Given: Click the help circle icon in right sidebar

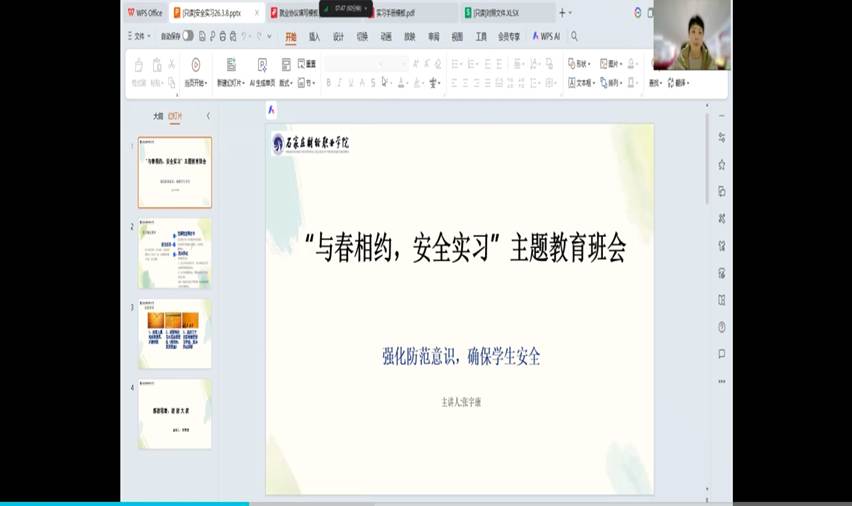Looking at the screenshot, I should 722,327.
